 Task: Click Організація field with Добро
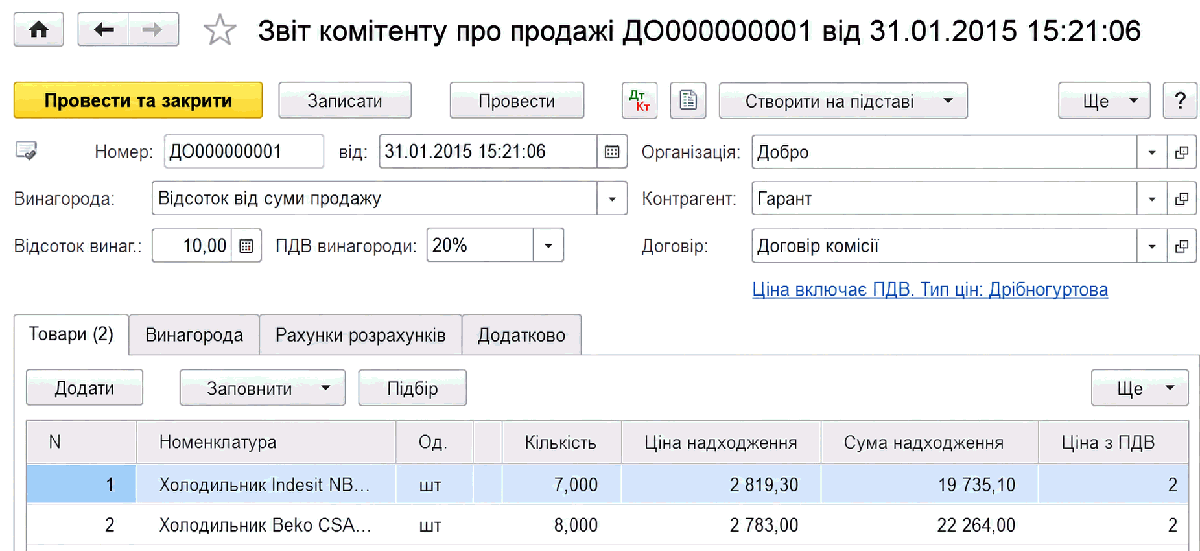(x=945, y=152)
